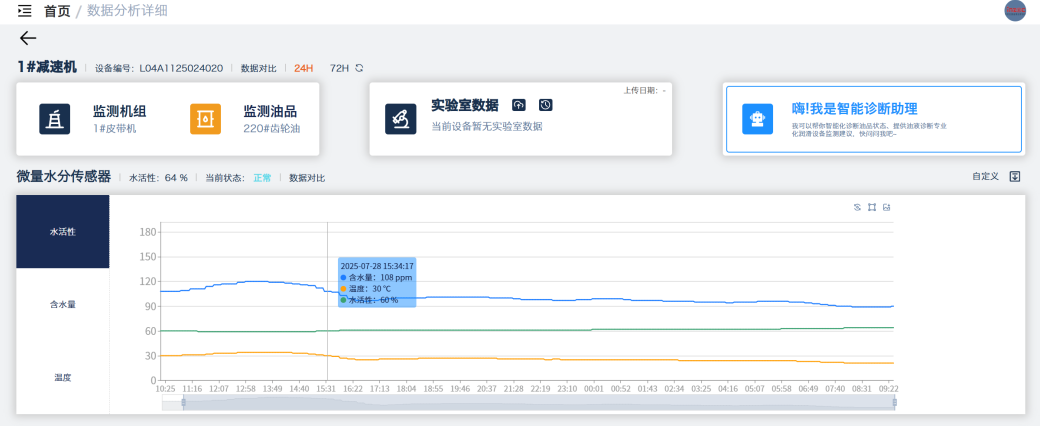Switch to the 含水量 tab

click(63, 304)
